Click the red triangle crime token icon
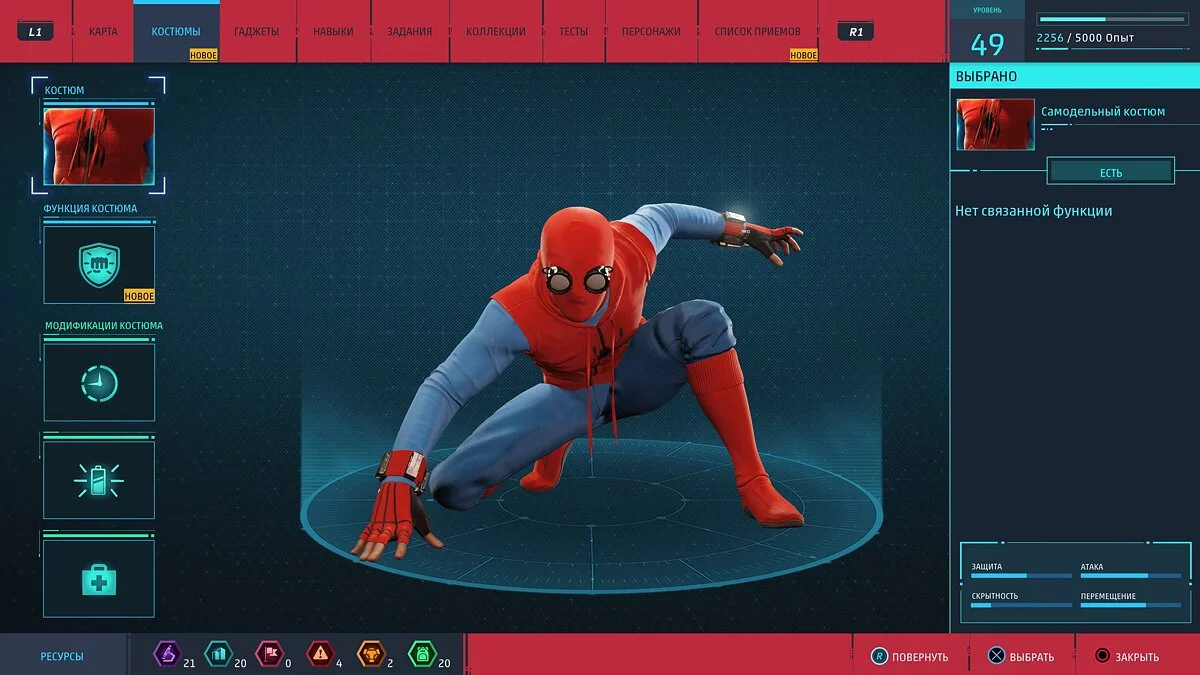This screenshot has height=675, width=1200. tap(320, 655)
